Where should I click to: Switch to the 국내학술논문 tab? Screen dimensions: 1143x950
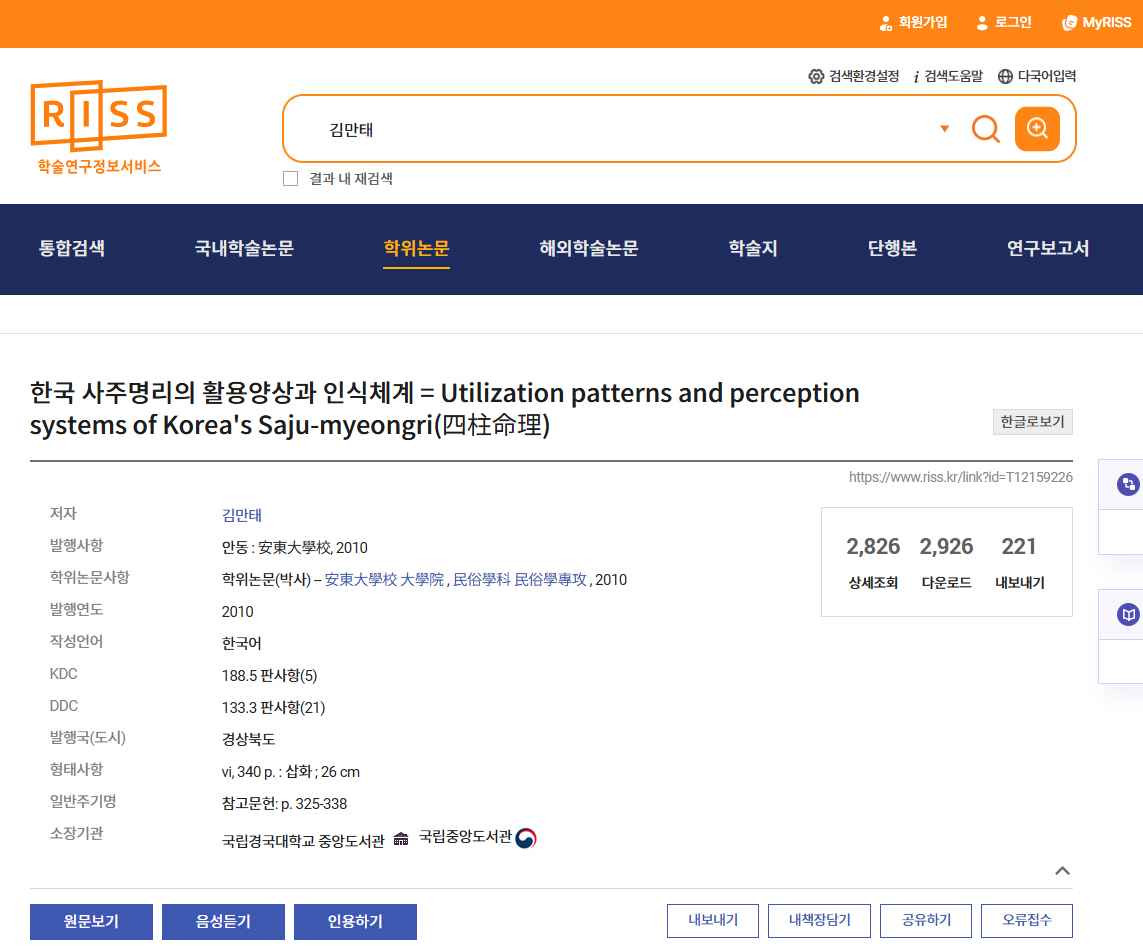[243, 249]
